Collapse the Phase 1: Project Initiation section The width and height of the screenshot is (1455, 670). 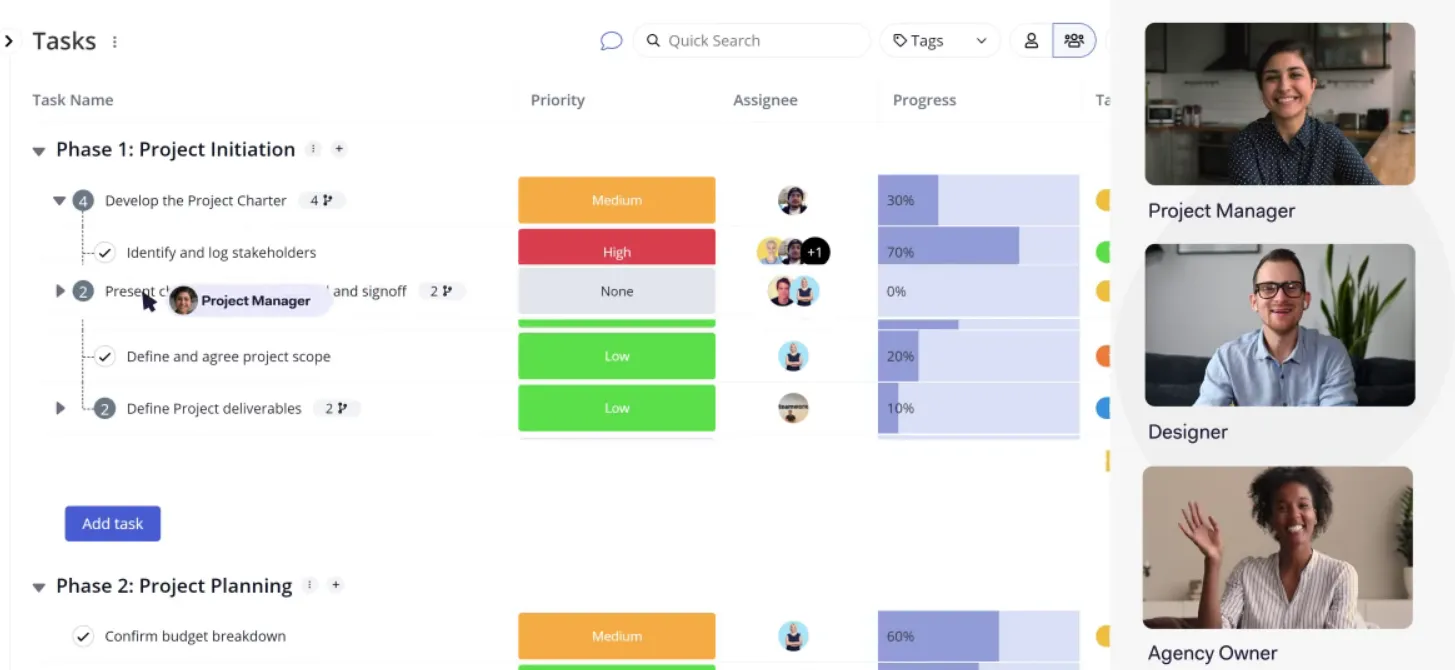tap(39, 151)
